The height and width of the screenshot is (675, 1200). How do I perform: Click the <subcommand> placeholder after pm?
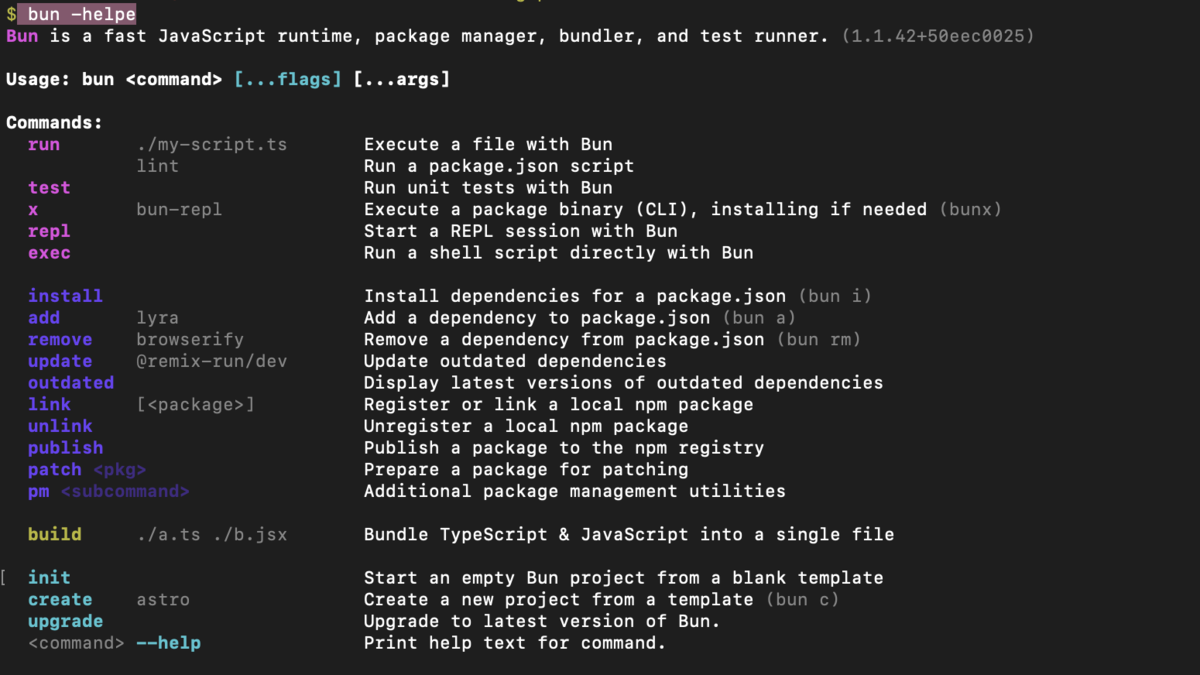125,491
